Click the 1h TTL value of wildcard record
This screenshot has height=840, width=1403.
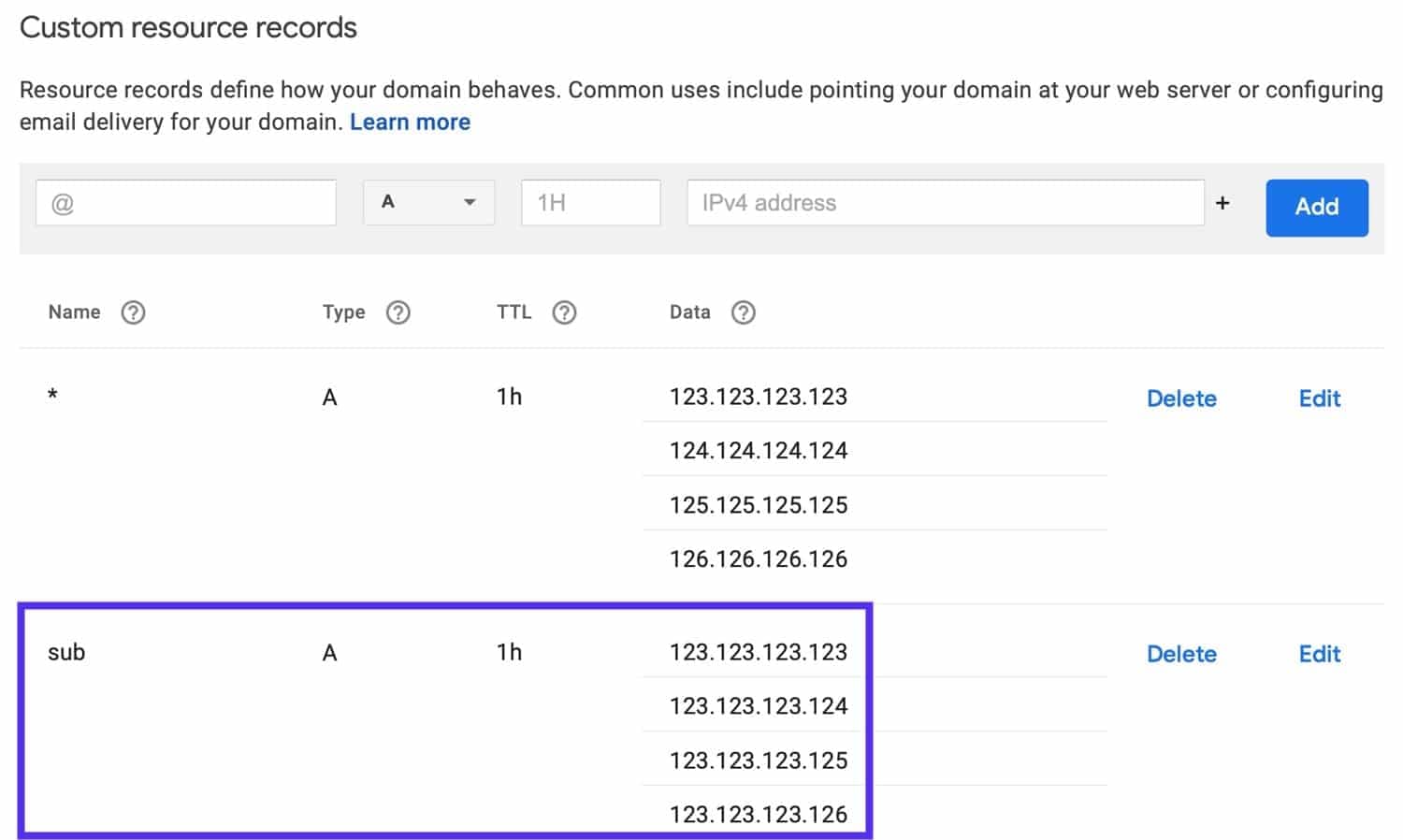click(510, 397)
